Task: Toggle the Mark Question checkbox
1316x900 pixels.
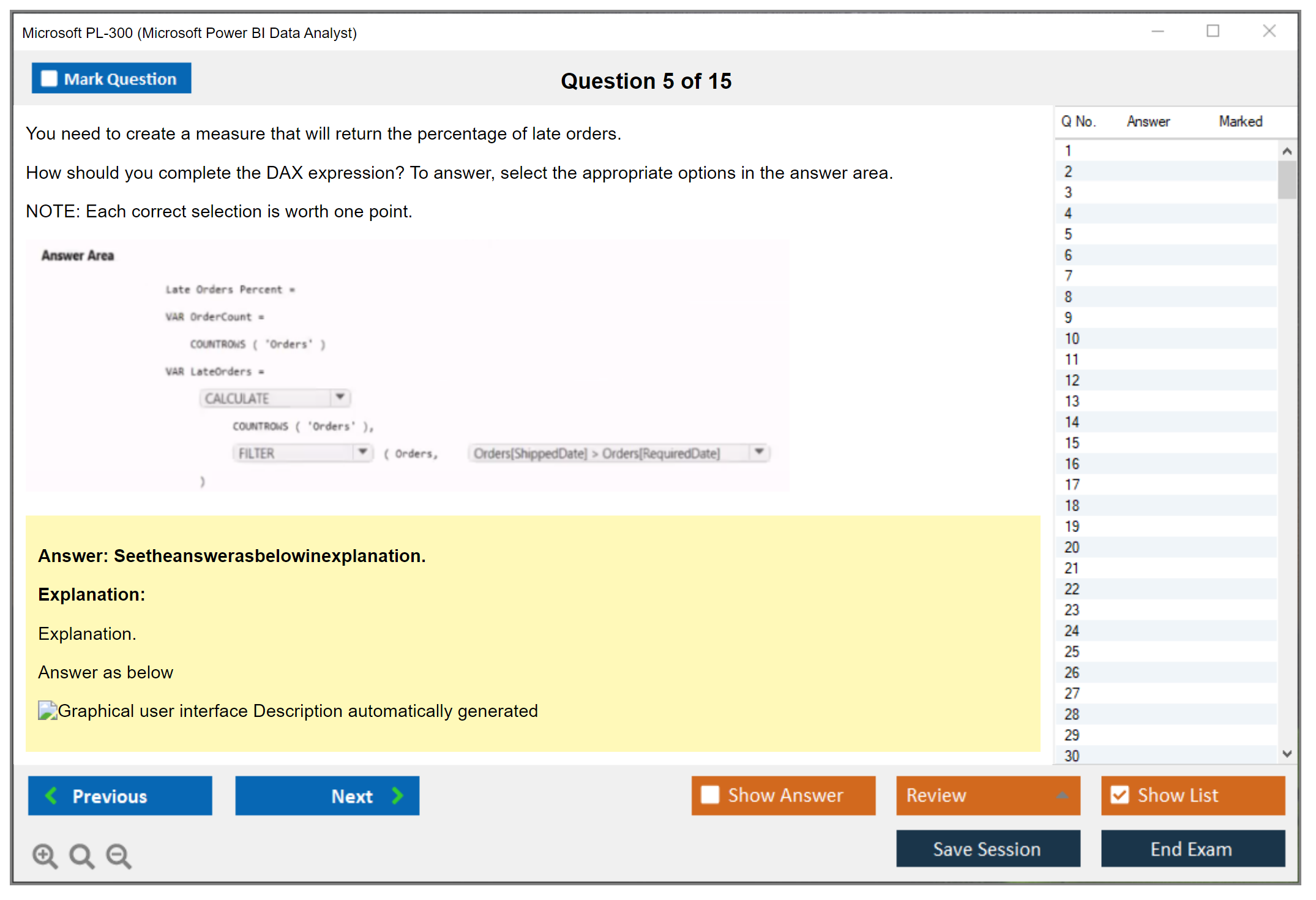Action: point(49,79)
